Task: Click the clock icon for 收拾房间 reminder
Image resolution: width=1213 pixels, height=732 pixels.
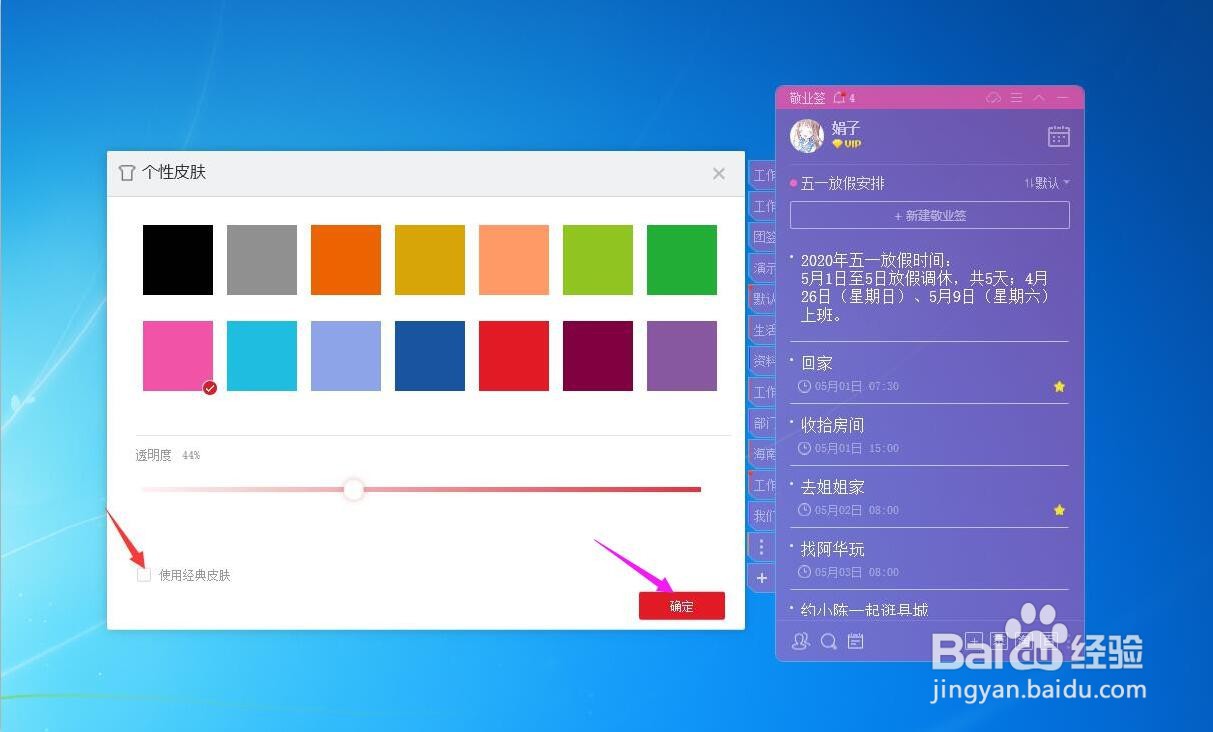Action: tap(804, 448)
